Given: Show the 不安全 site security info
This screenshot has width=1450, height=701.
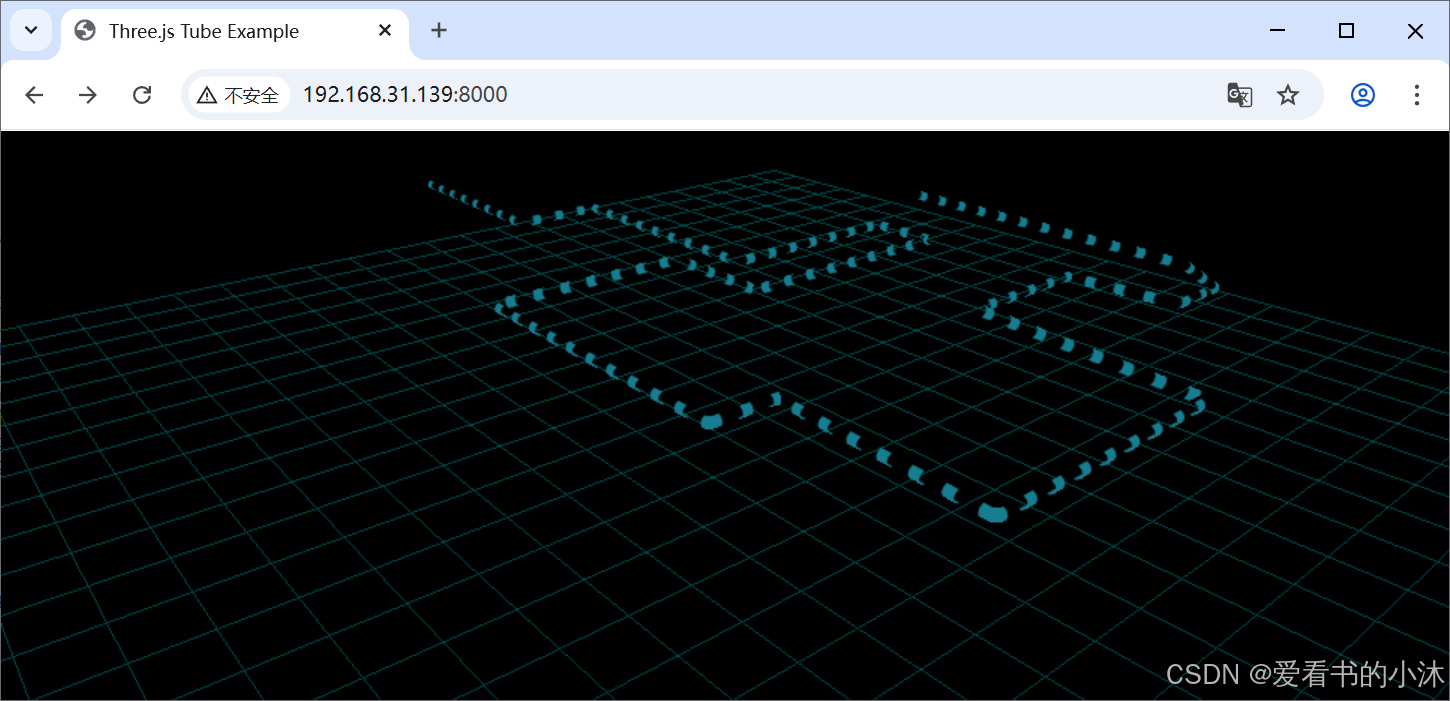Looking at the screenshot, I should pos(238,95).
